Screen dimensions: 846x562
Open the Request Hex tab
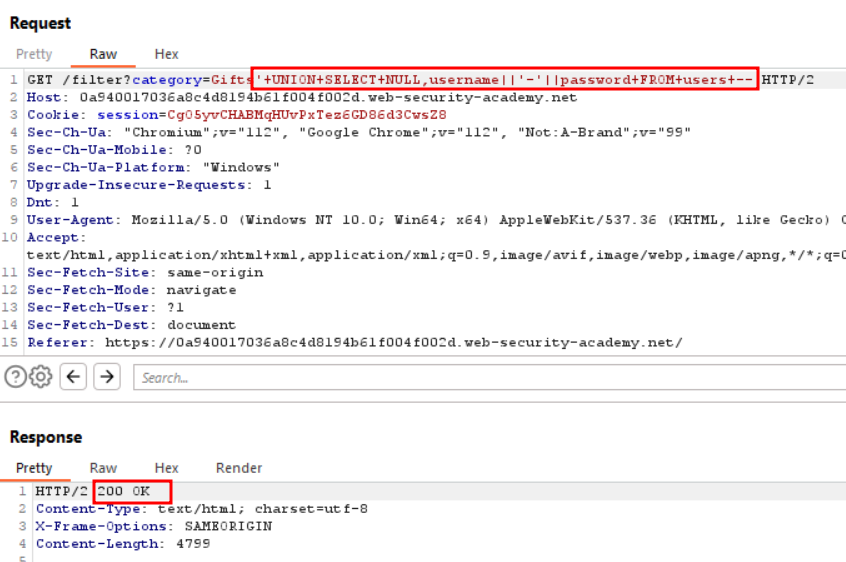(166, 54)
